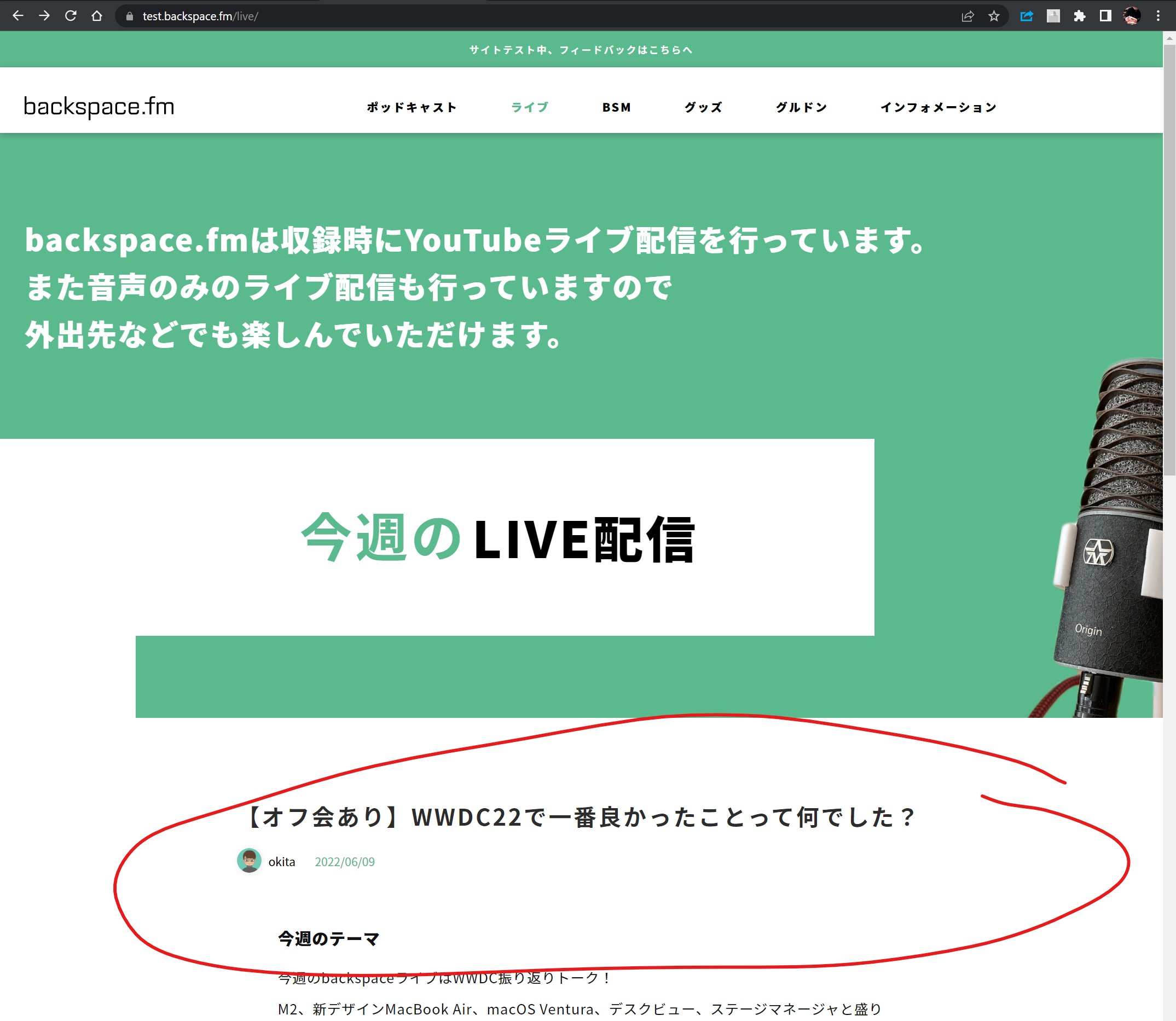Open the browser home icon
The height and width of the screenshot is (1021, 1176).
click(x=97, y=16)
